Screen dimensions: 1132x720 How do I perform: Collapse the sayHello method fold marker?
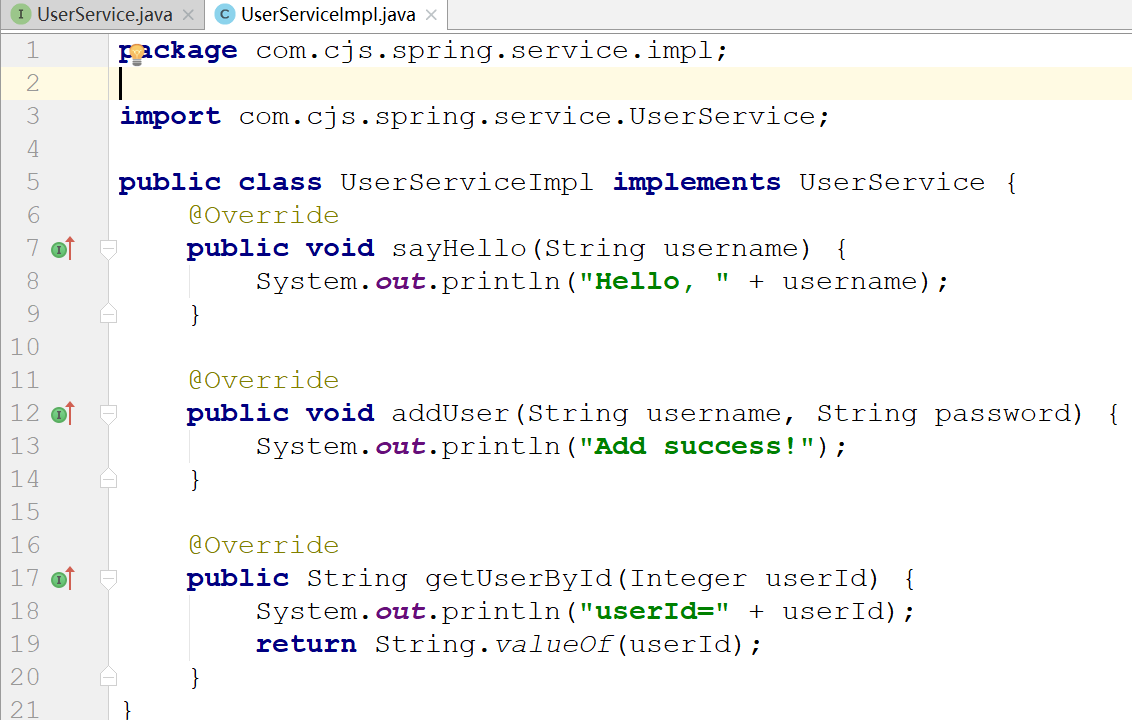(109, 248)
